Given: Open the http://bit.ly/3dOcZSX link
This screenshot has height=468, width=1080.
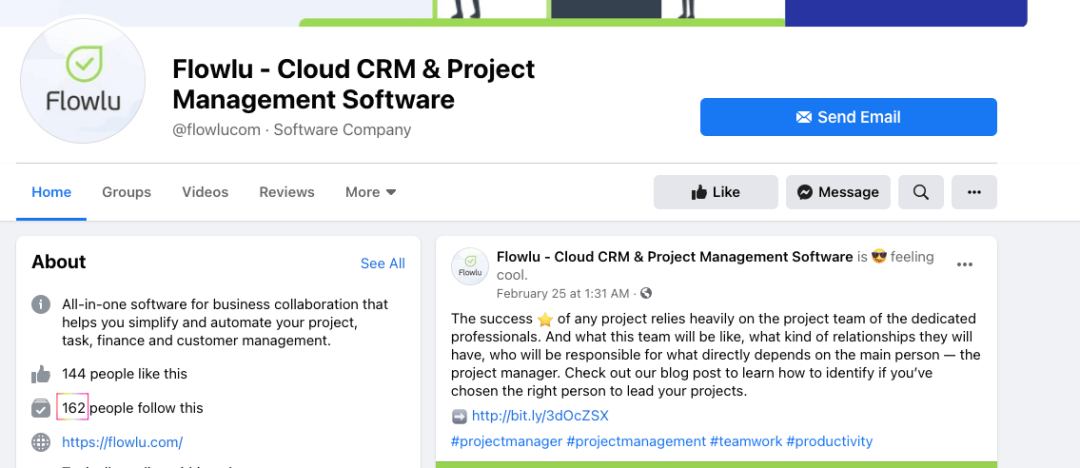Looking at the screenshot, I should (540, 416).
